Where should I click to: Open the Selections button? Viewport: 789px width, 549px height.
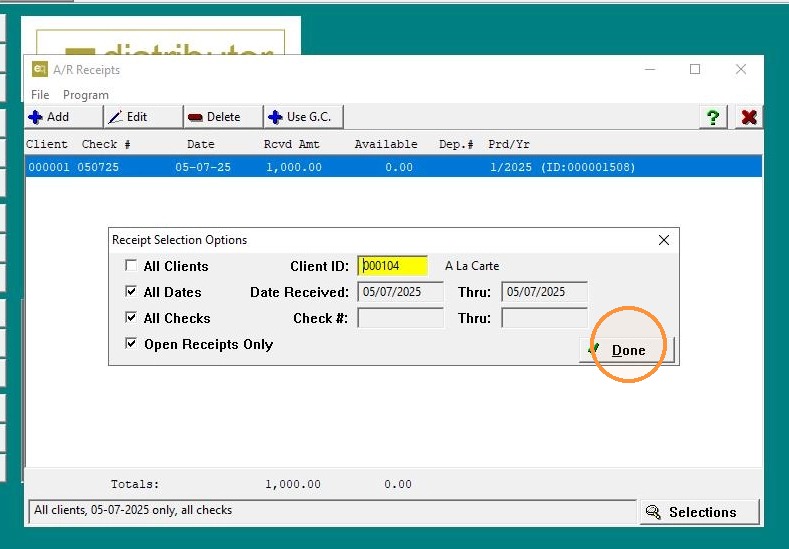point(699,512)
